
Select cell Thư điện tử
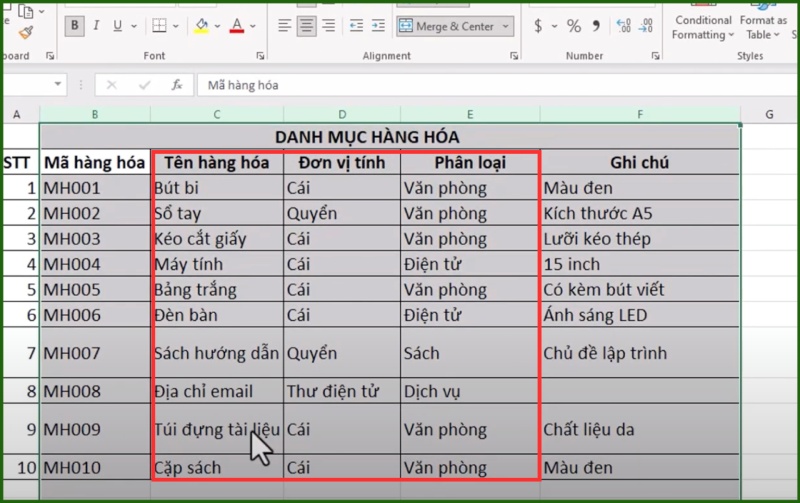coord(342,391)
